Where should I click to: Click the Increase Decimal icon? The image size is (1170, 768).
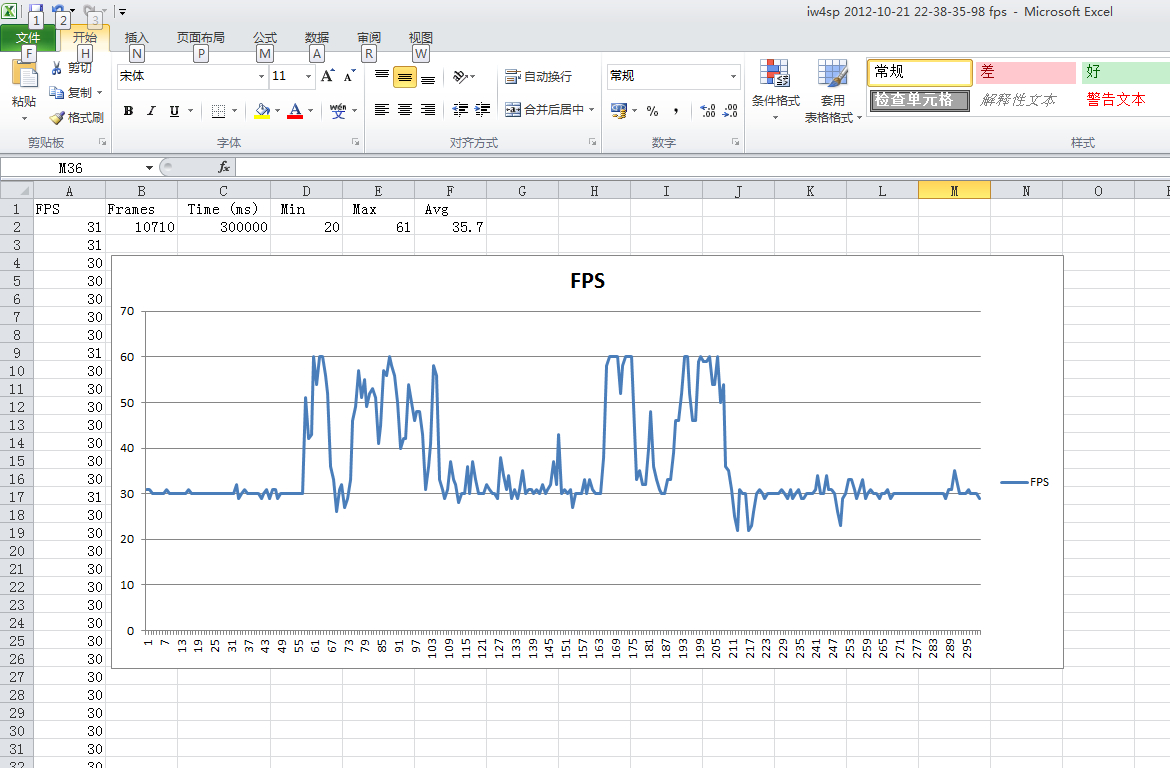708,110
